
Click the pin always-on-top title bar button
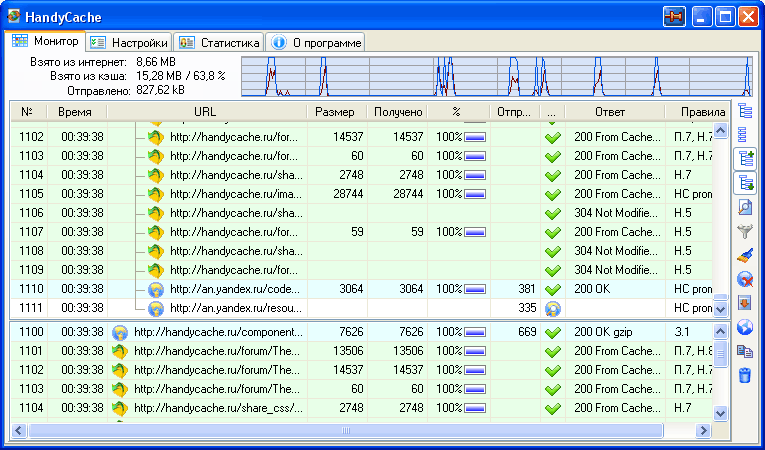click(x=675, y=18)
